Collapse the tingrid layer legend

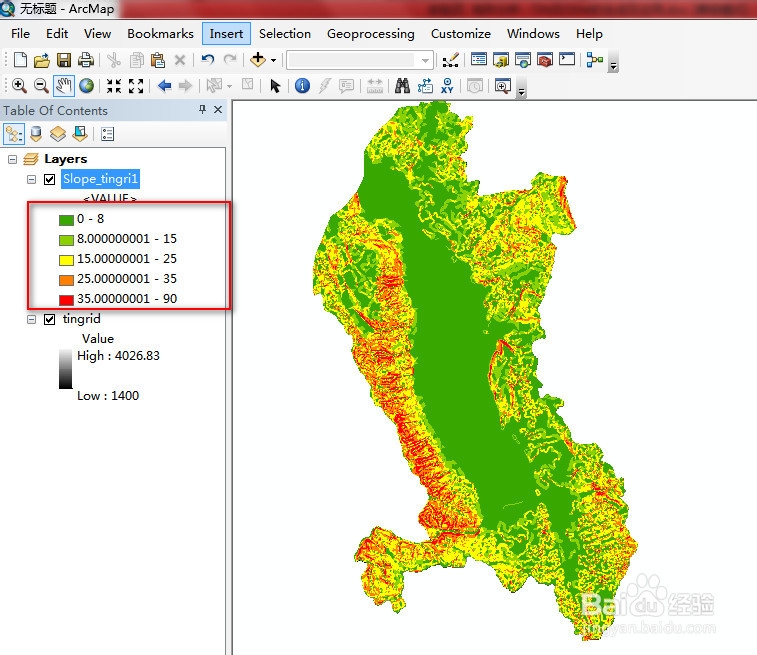(x=31, y=320)
